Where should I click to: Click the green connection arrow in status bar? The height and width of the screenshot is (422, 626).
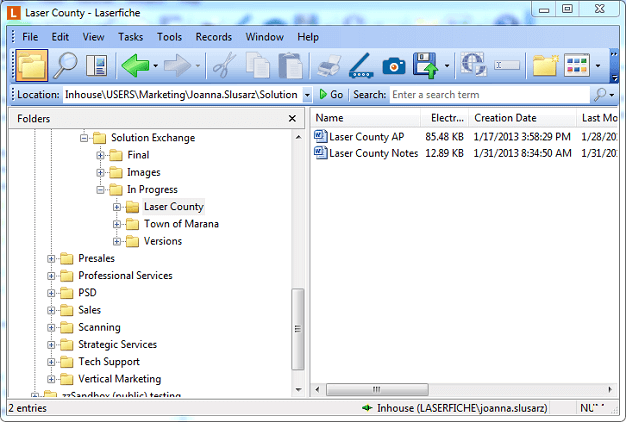click(x=367, y=408)
